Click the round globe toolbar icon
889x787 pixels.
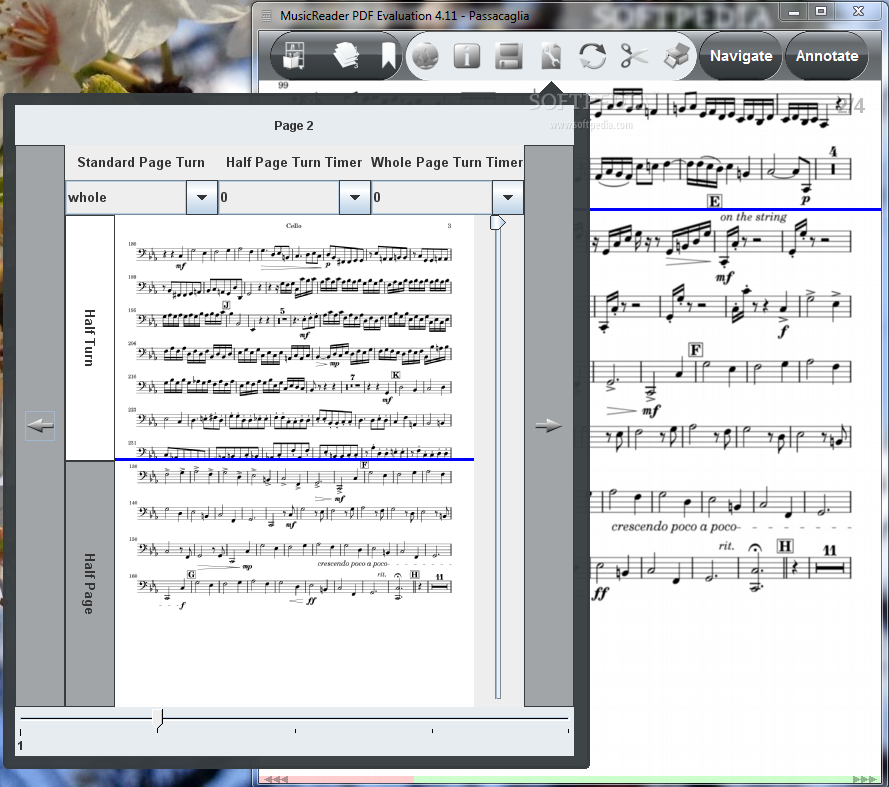pos(425,56)
